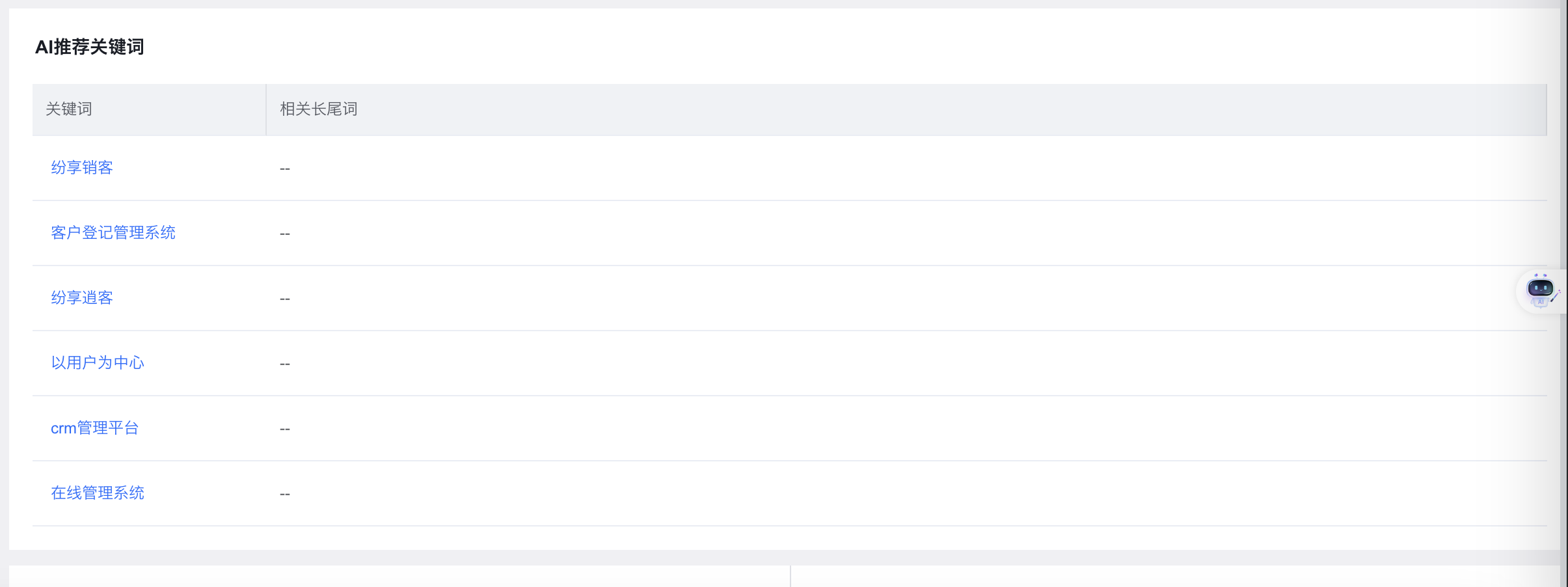Click the AI推荐关键词 section title
Screen dimensions: 1568x587
pos(90,47)
